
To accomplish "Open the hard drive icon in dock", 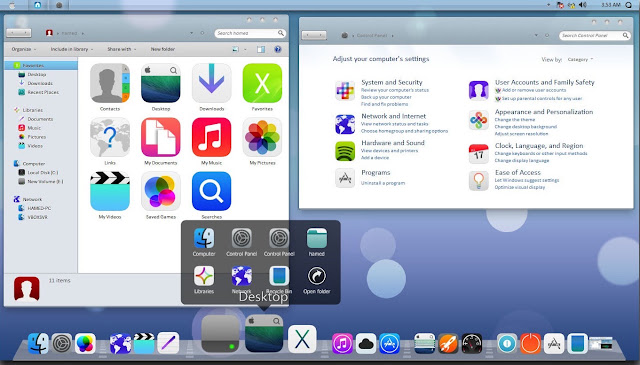I will [x=220, y=334].
